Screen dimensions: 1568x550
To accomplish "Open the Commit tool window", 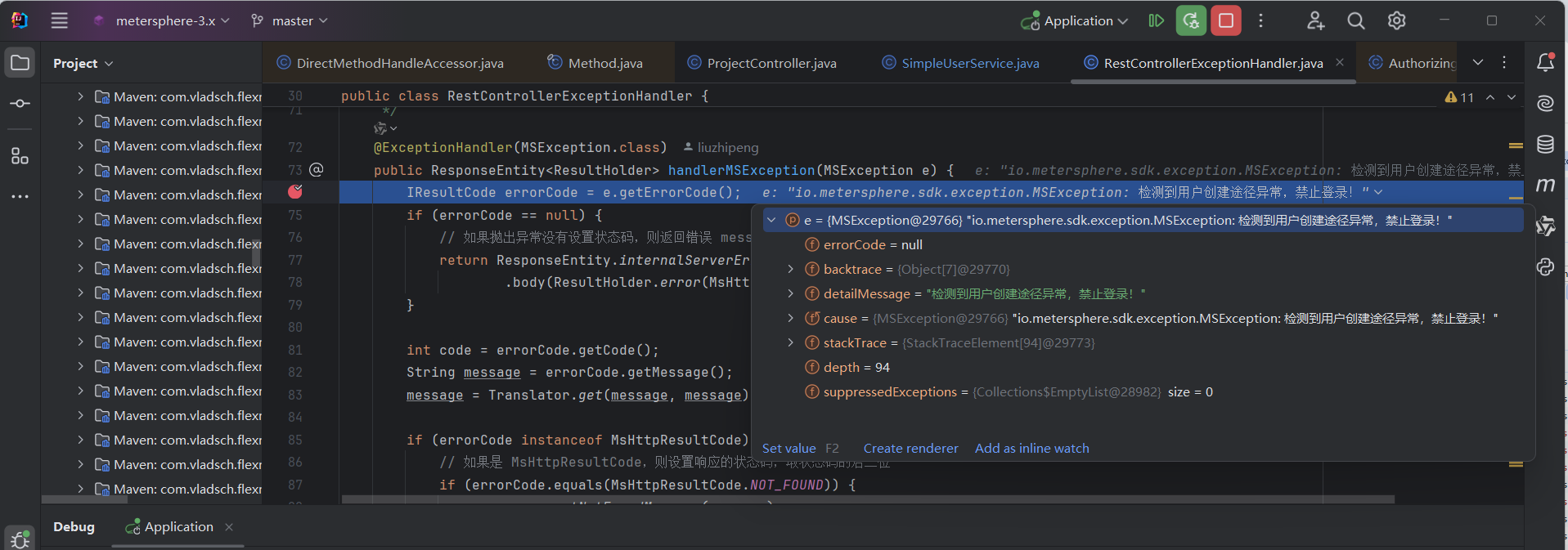I will [x=20, y=104].
